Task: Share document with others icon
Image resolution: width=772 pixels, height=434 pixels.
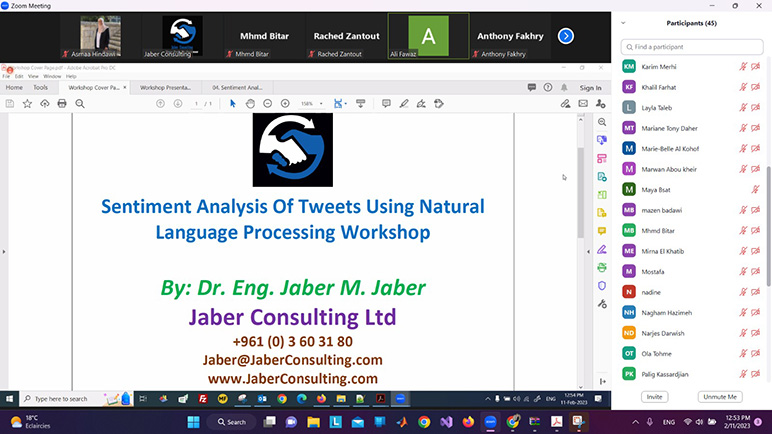Action: 601,103
